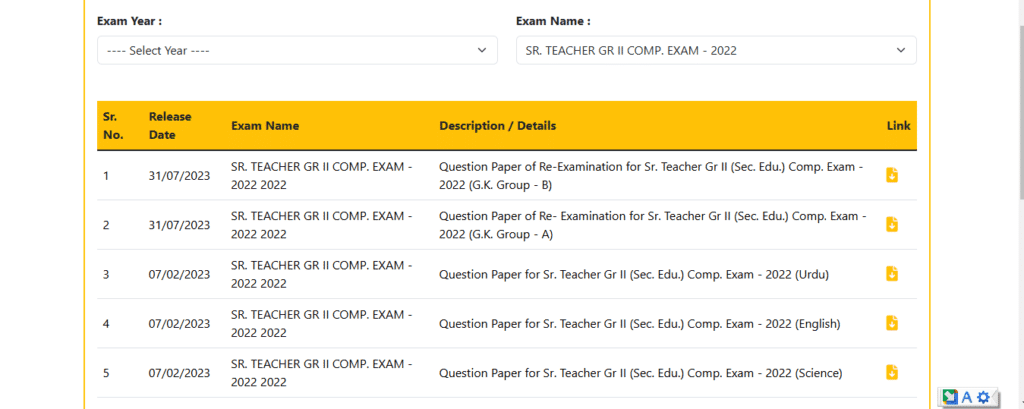Click the blue letter A language icon
This screenshot has height=409, width=1024.
click(967, 397)
